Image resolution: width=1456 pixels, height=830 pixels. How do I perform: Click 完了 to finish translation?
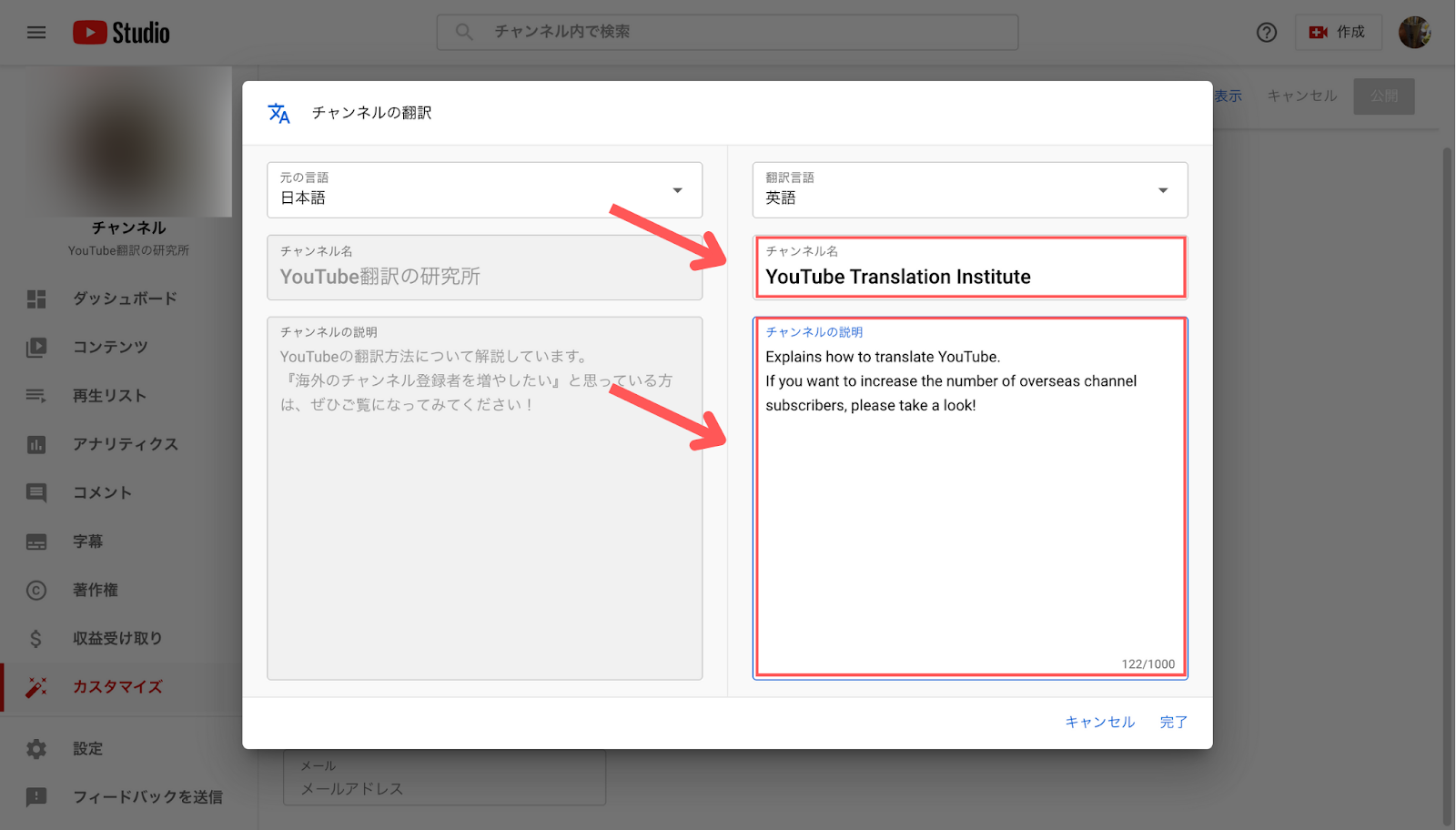click(x=1173, y=722)
